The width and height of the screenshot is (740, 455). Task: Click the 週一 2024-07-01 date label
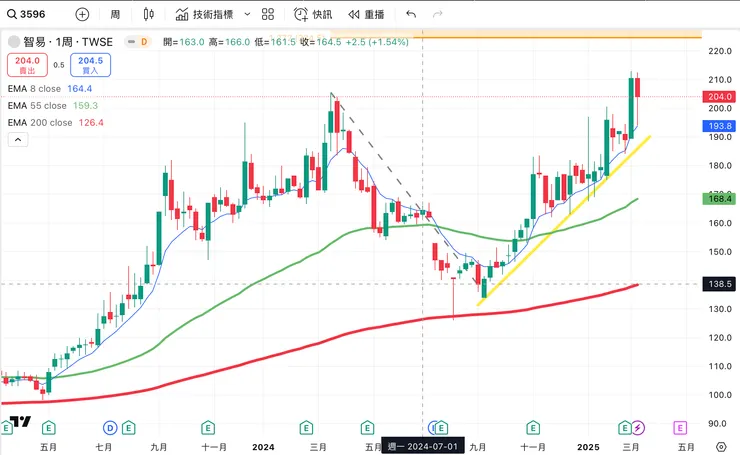point(423,447)
